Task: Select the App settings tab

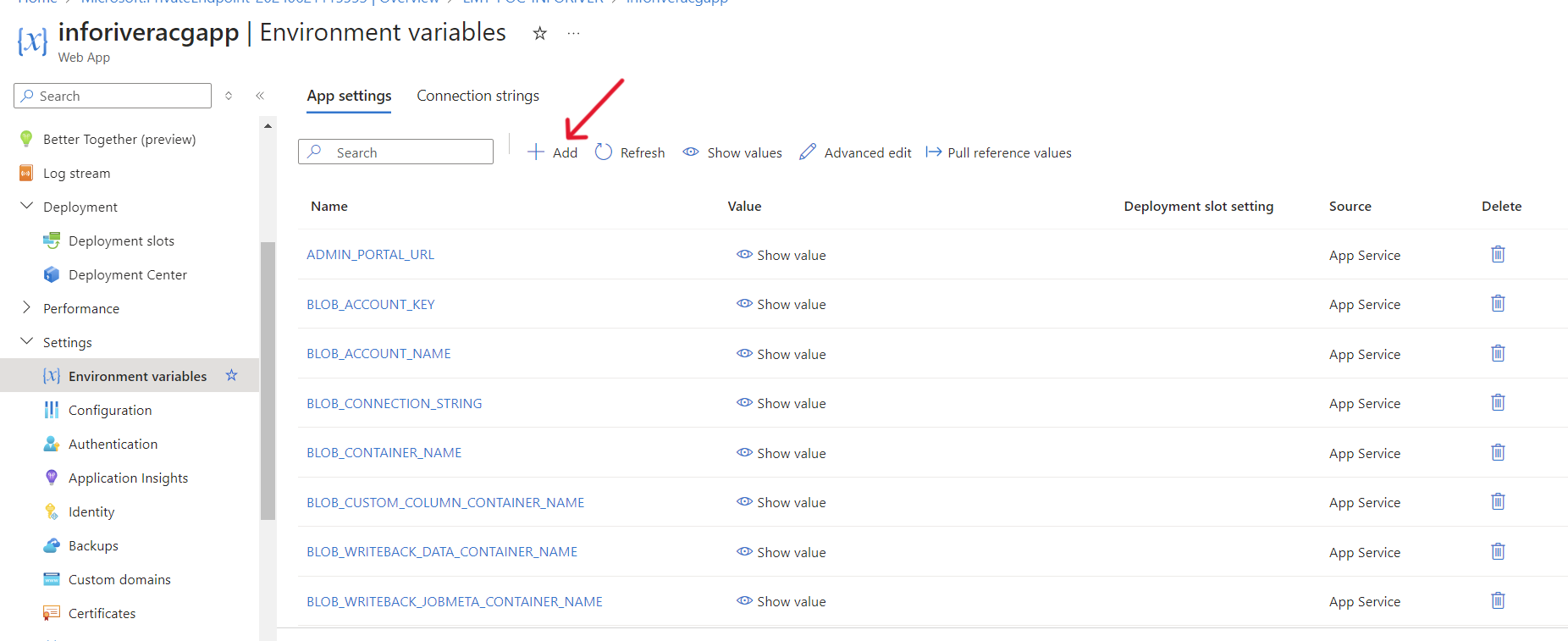Action: point(349,97)
